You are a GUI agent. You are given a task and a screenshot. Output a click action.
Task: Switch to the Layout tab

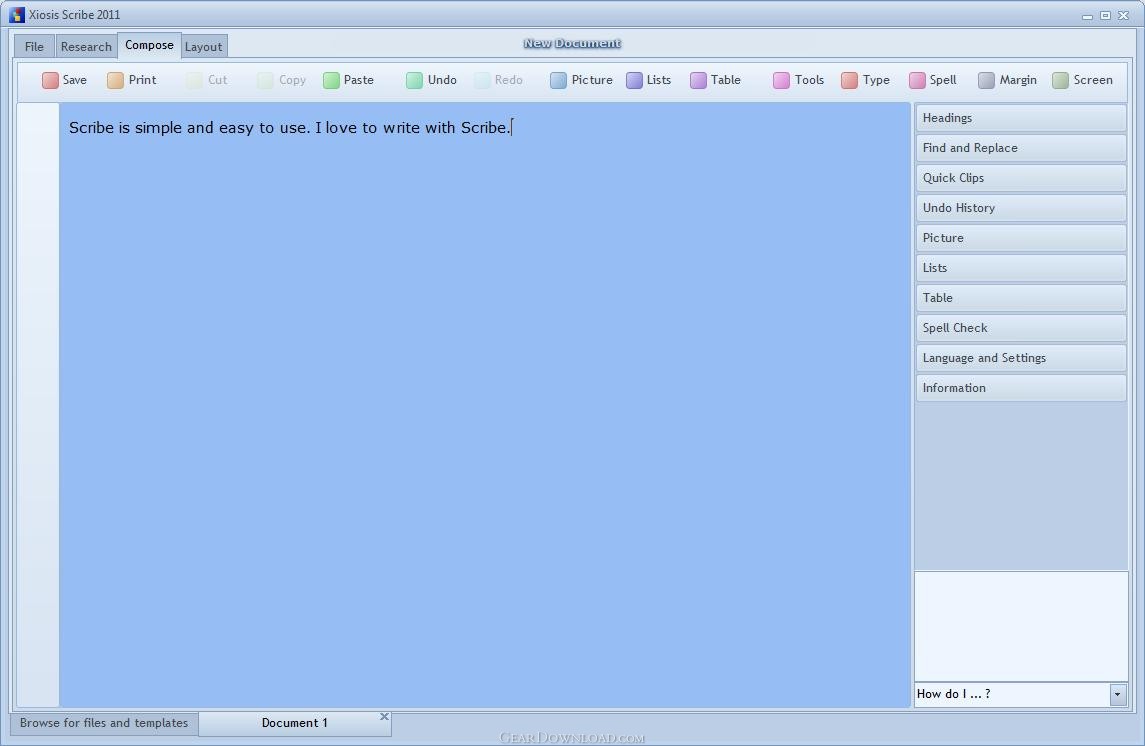click(203, 47)
